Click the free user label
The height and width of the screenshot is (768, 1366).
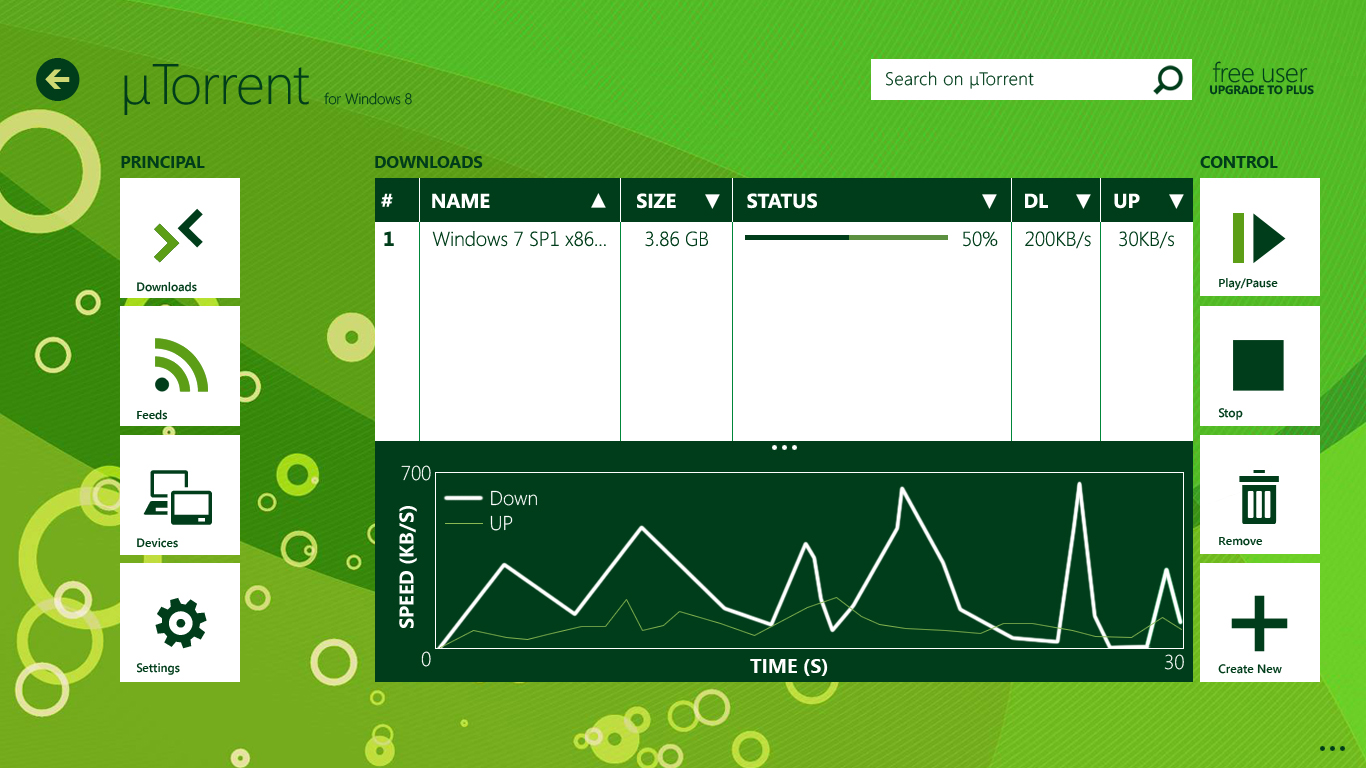1260,73
